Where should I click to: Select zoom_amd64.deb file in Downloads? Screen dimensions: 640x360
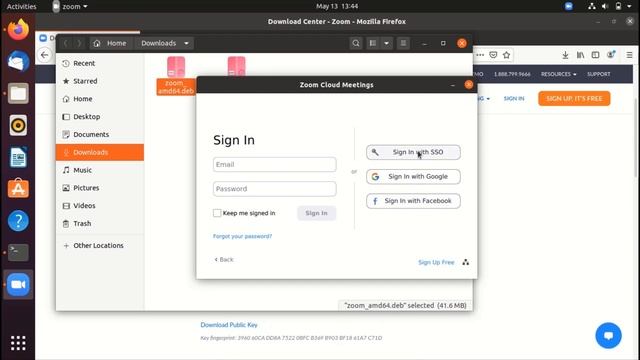(176, 76)
